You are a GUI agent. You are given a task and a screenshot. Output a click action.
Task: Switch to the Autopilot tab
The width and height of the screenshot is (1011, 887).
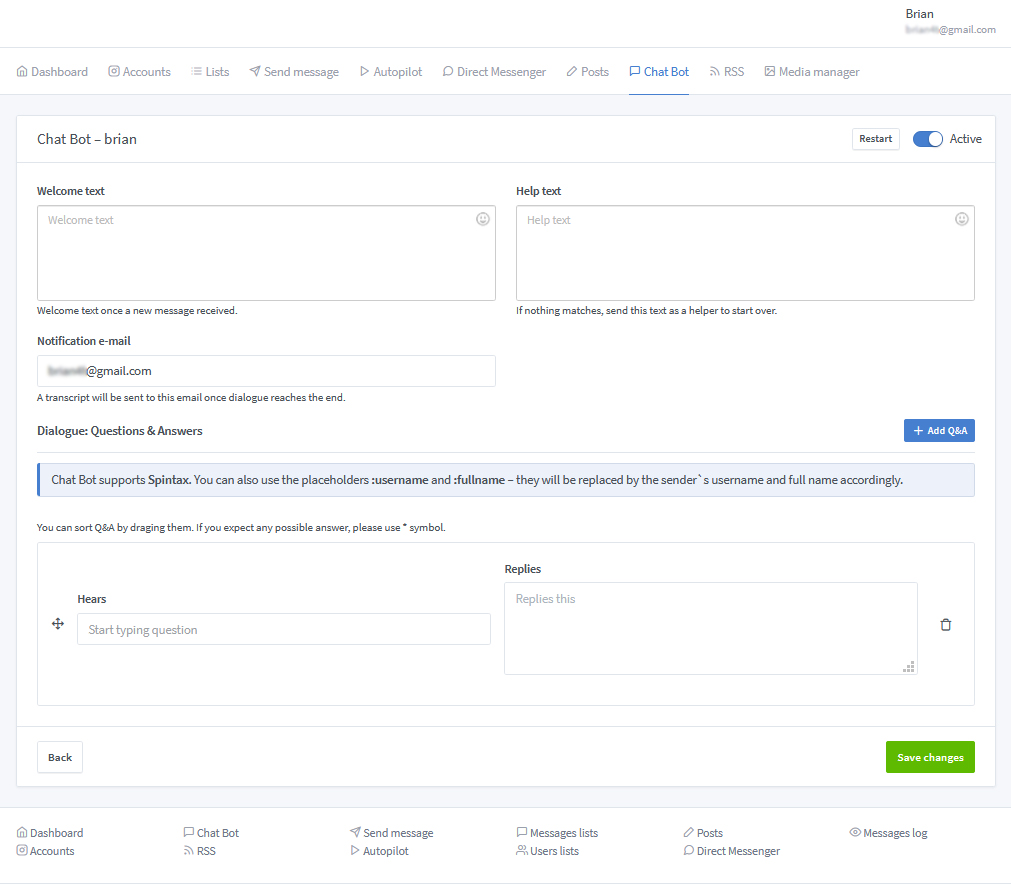coord(390,72)
